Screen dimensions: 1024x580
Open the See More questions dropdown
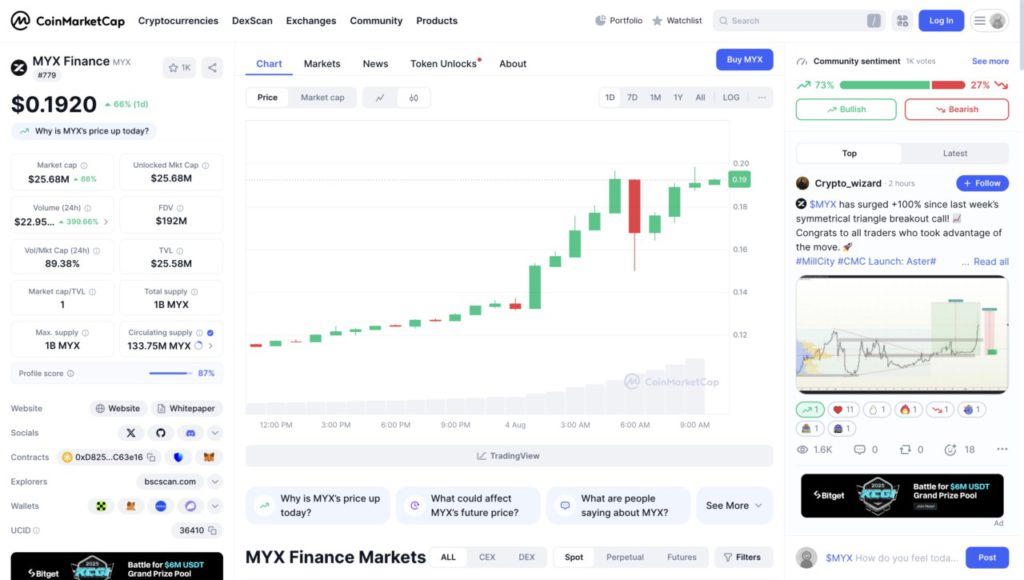tap(734, 506)
